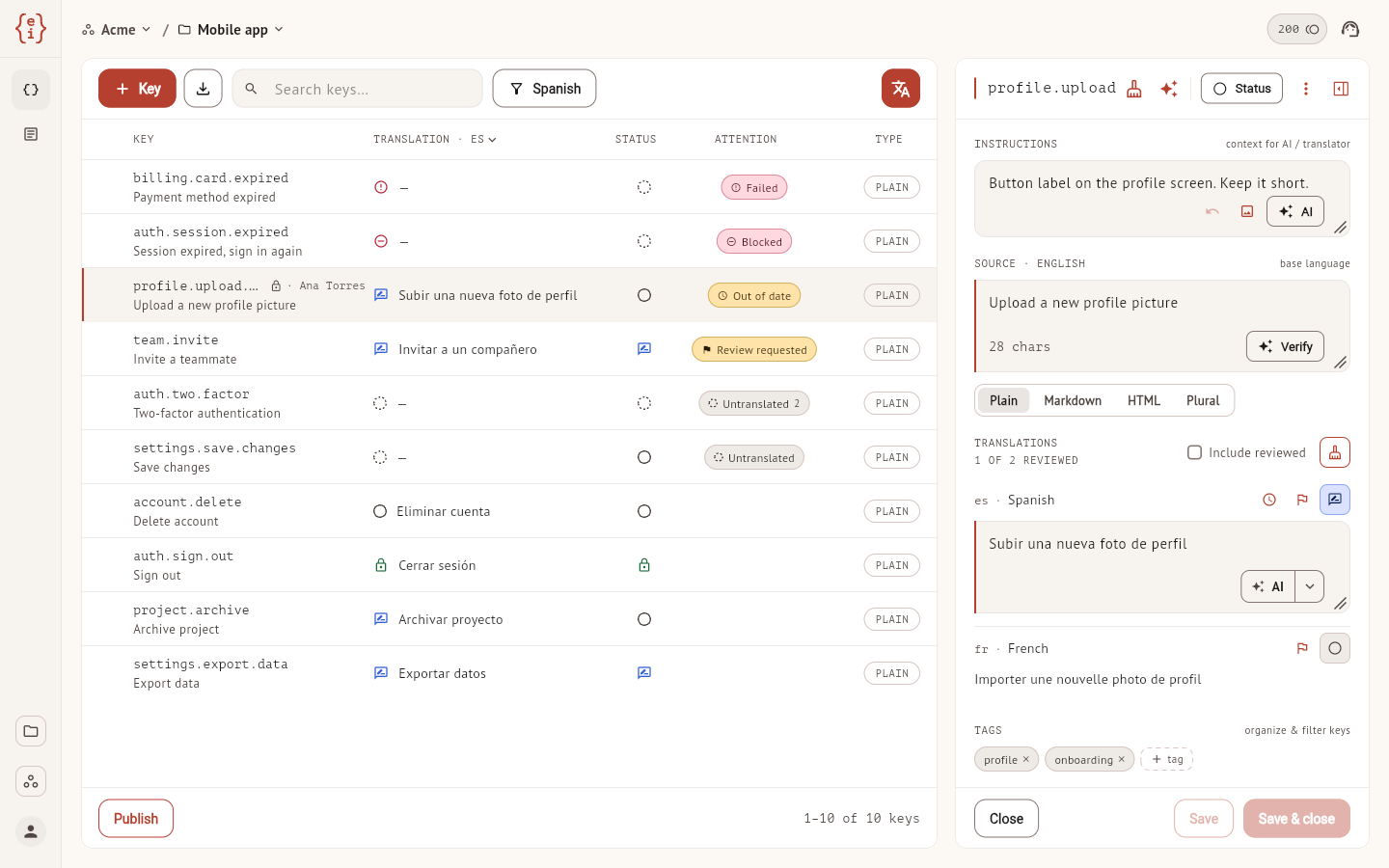Toggle the Include reviewed checkbox

pos(1194,452)
